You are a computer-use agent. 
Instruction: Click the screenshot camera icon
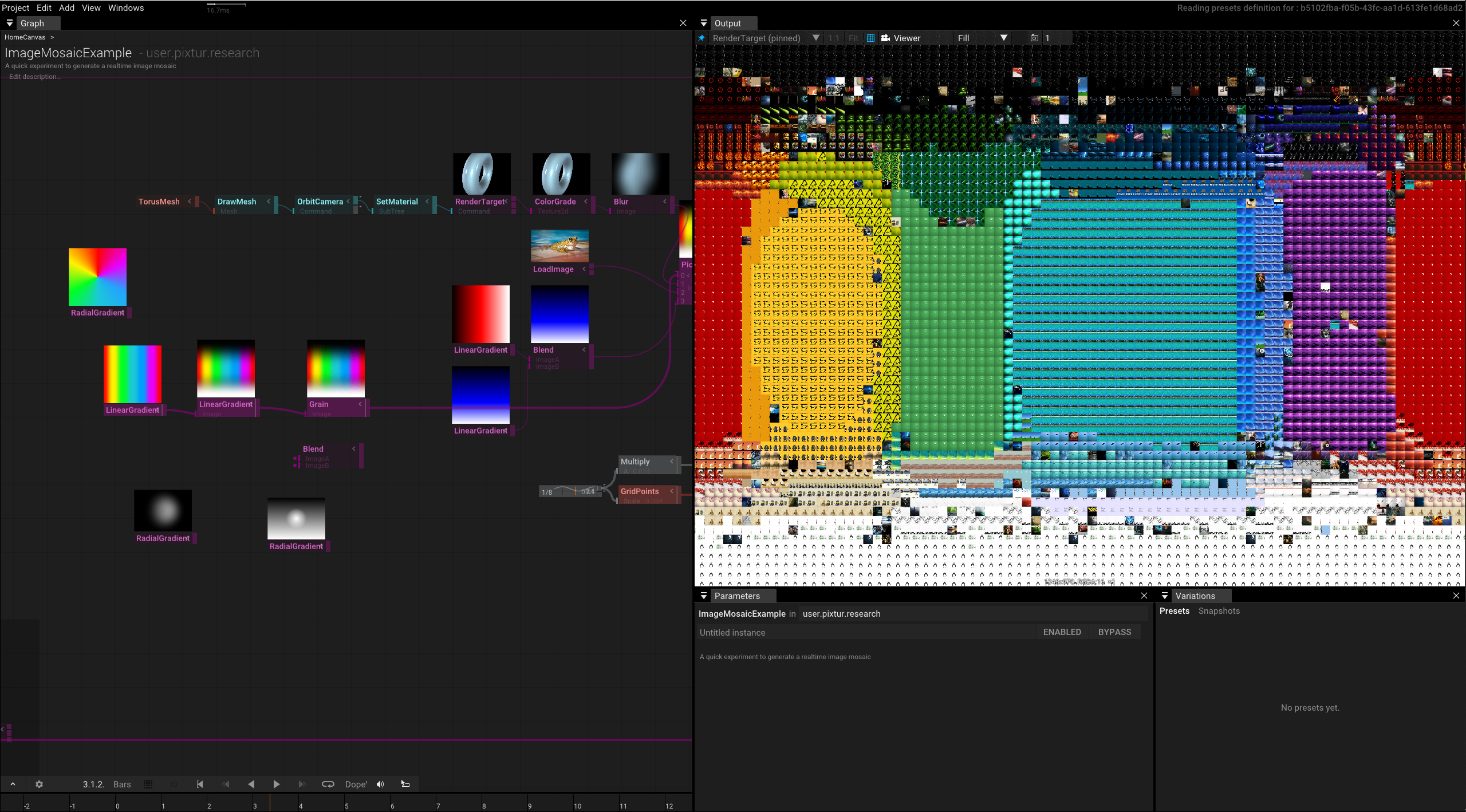coord(1034,38)
